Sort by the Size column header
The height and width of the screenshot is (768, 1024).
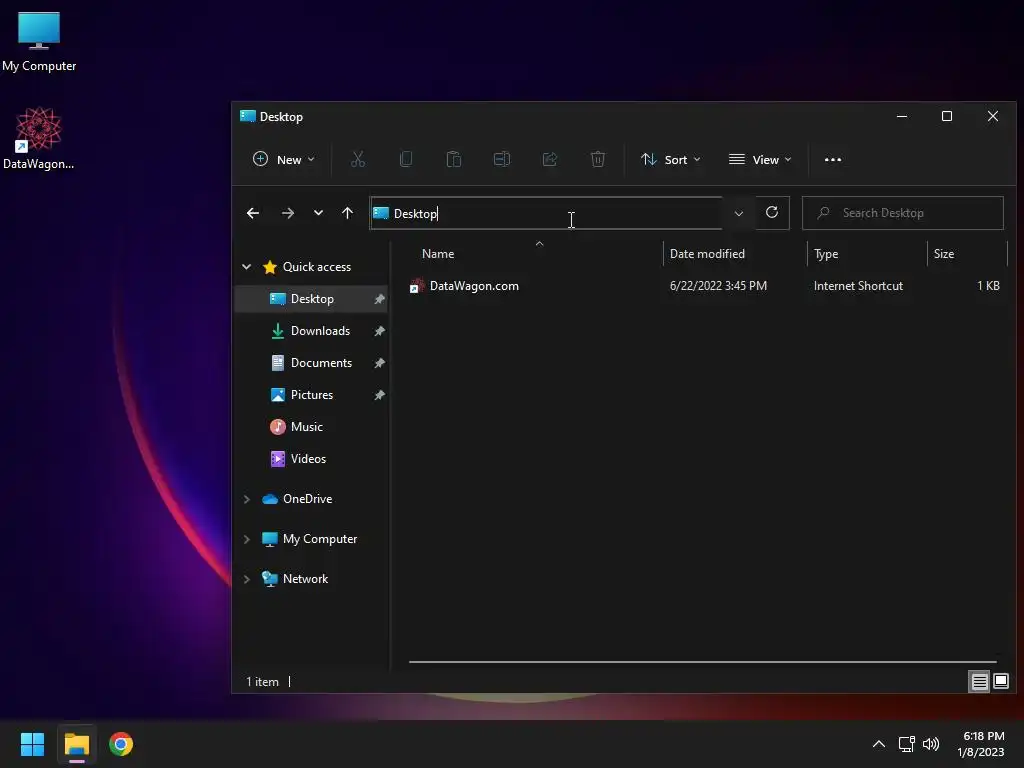coord(944,254)
